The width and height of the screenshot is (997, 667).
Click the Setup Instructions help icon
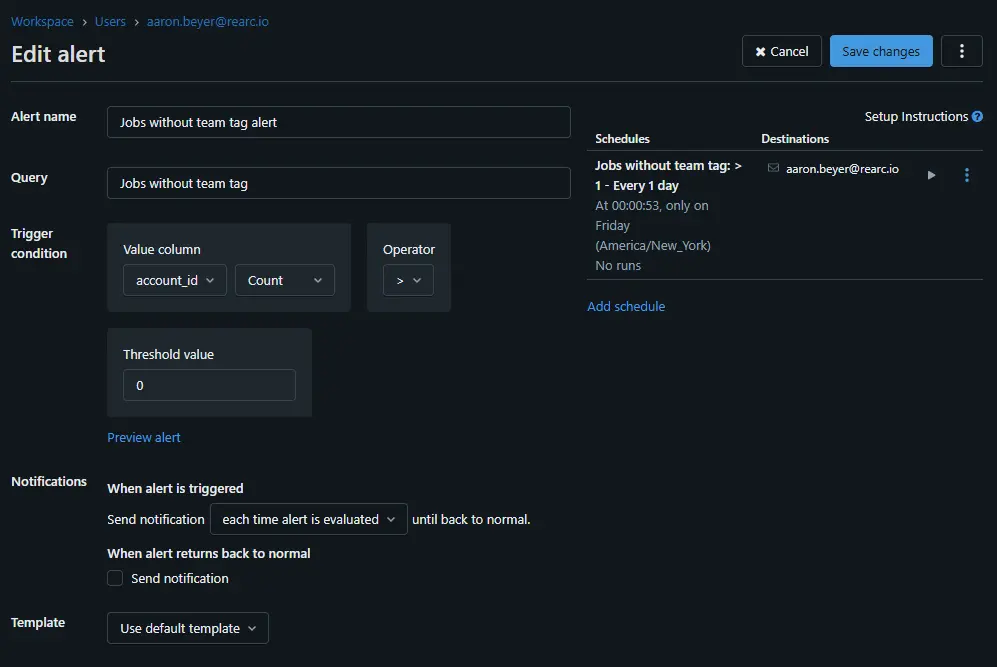click(977, 117)
